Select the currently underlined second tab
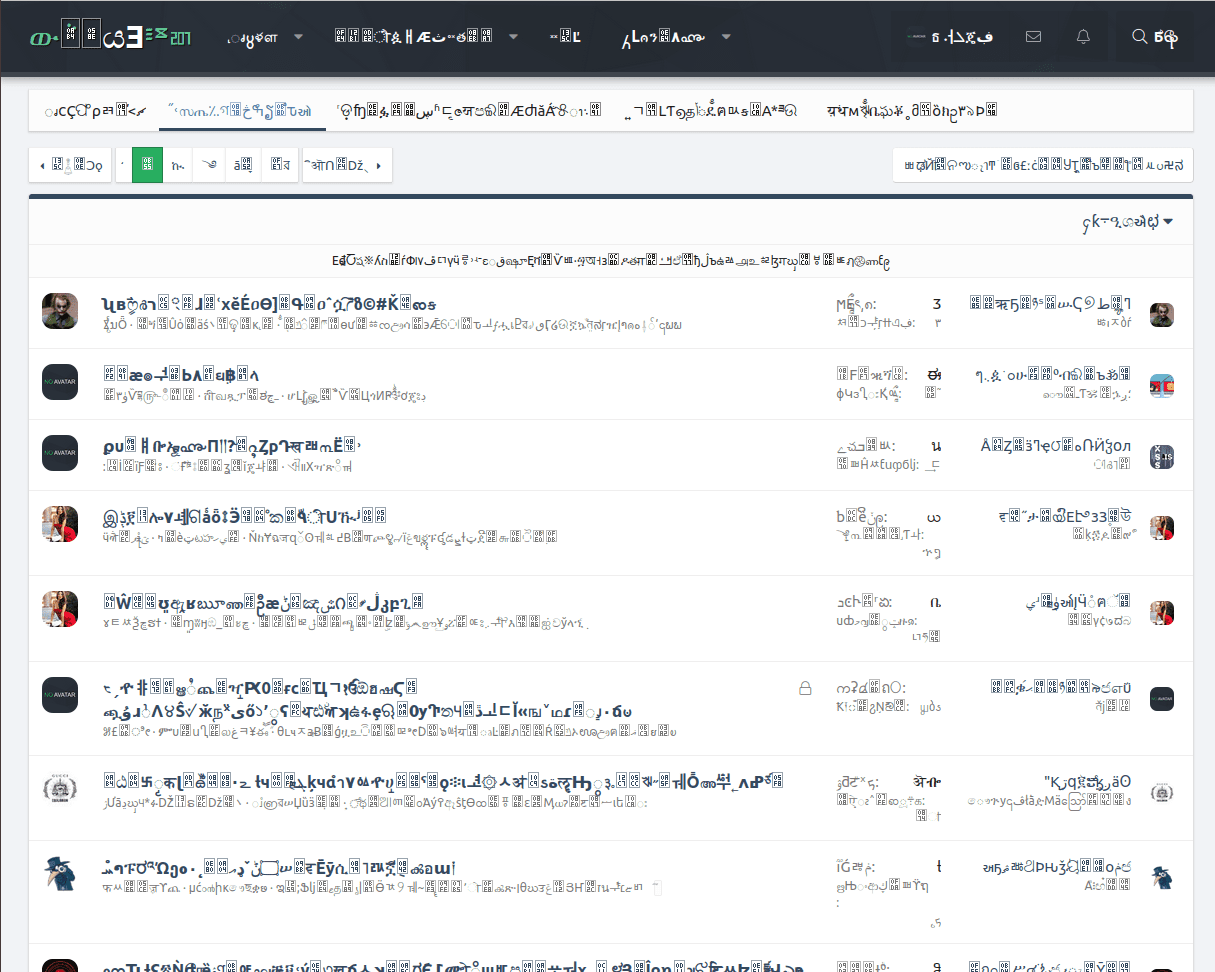The image size is (1215, 972). (x=242, y=111)
